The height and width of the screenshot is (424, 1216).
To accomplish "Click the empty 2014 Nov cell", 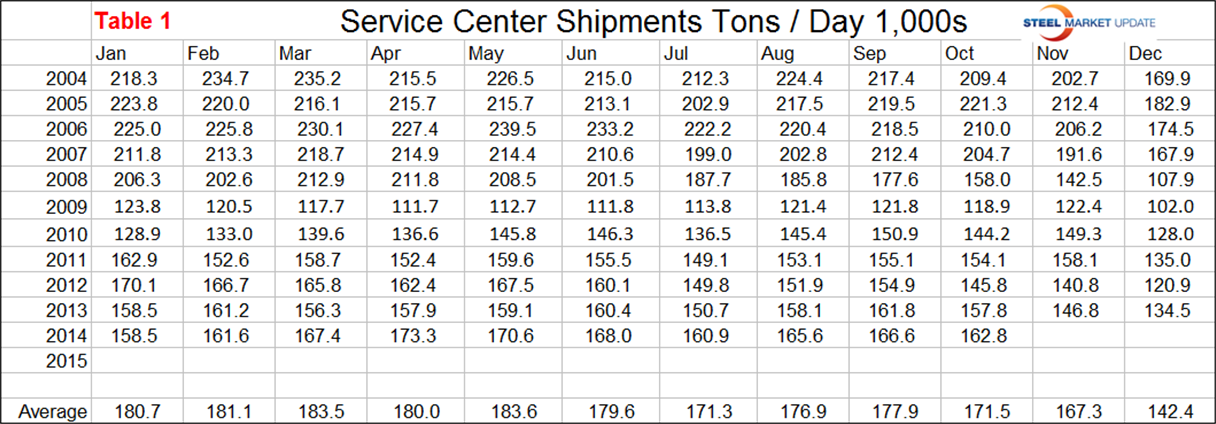I will coord(1077,337).
